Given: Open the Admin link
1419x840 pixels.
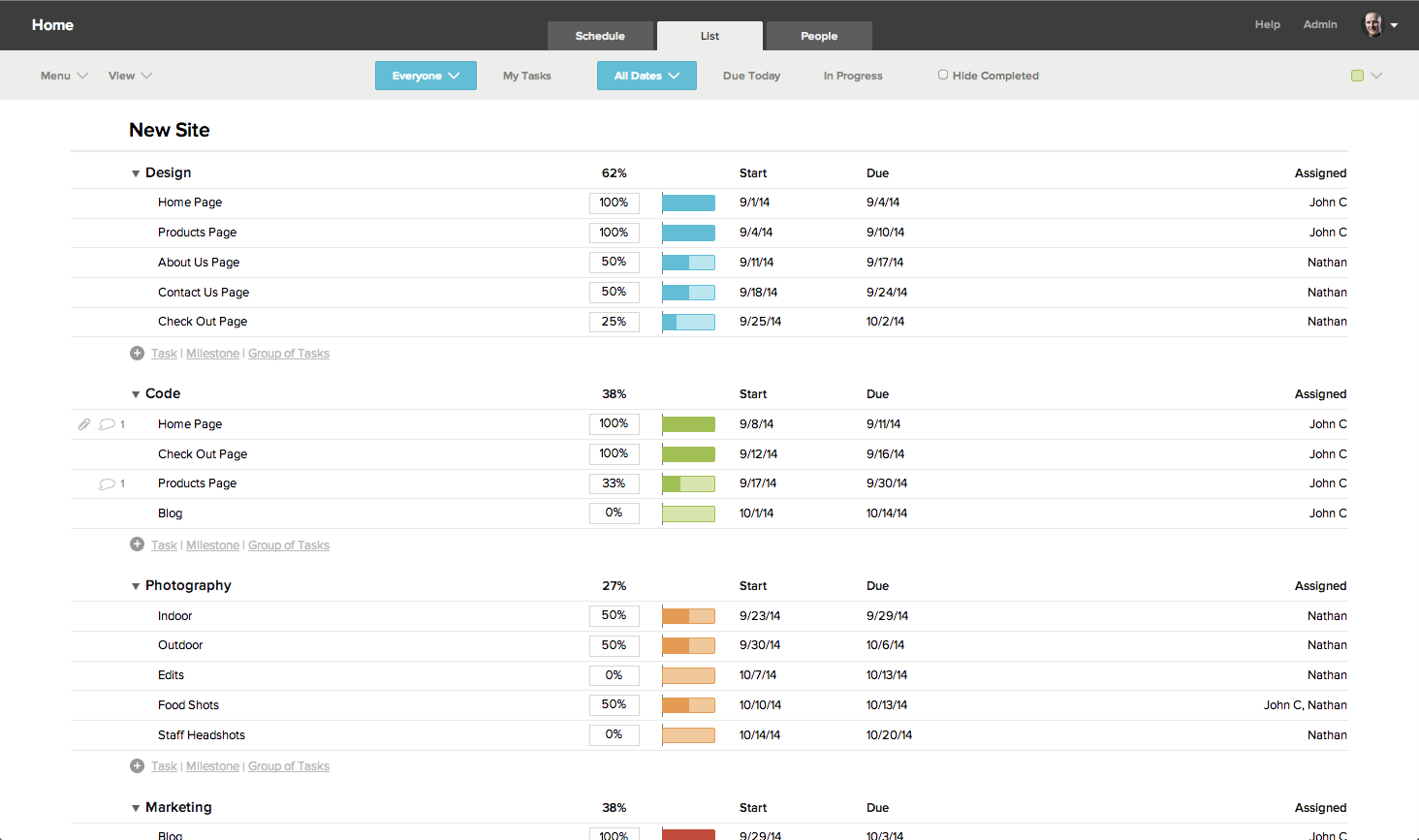Looking at the screenshot, I should 1320,25.
